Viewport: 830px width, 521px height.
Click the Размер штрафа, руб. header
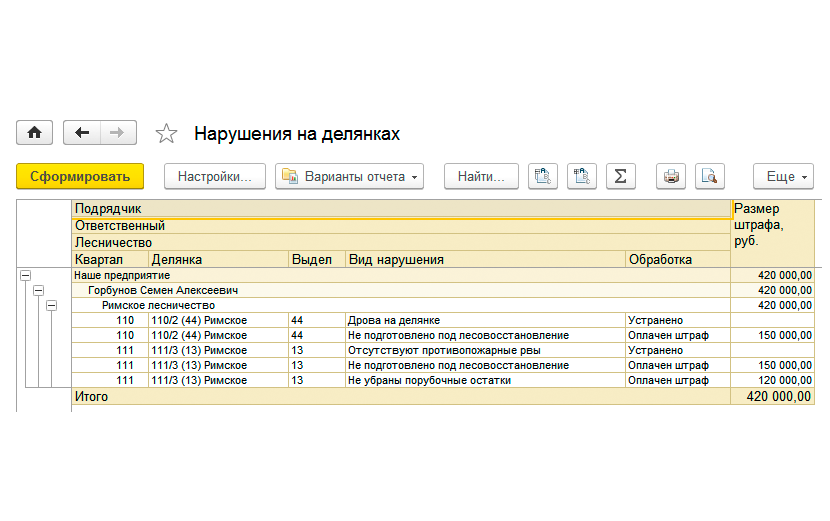pos(773,233)
